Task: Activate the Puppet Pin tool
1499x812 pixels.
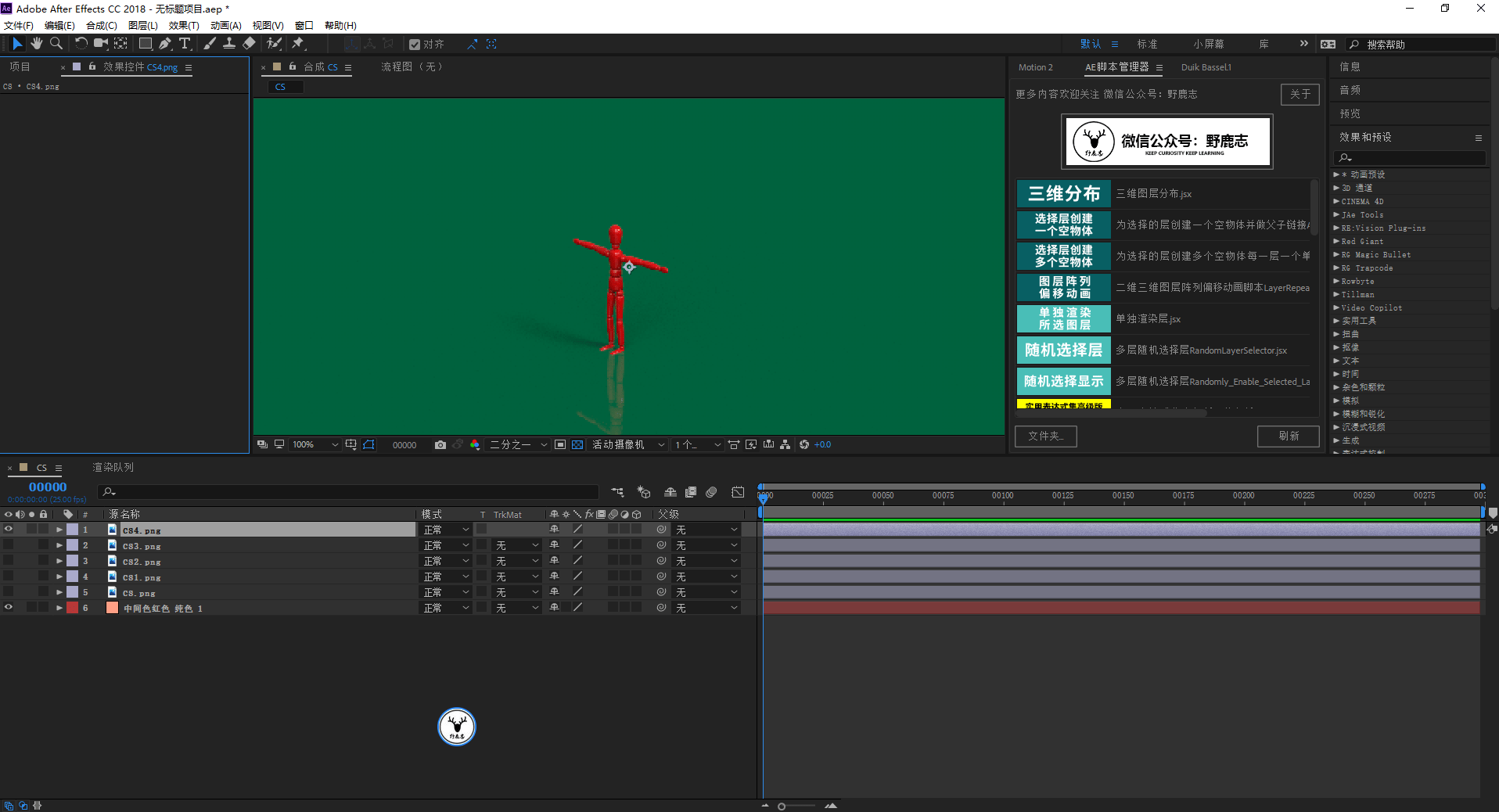Action: 298,44
